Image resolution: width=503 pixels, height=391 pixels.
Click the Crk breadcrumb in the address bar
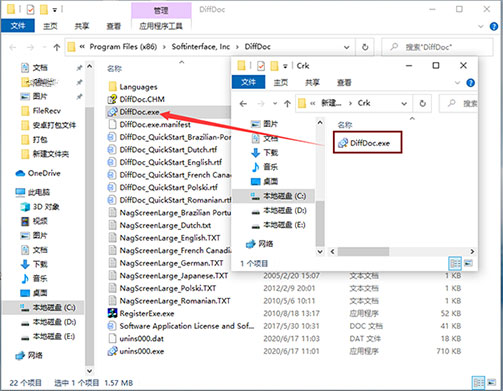click(x=364, y=103)
